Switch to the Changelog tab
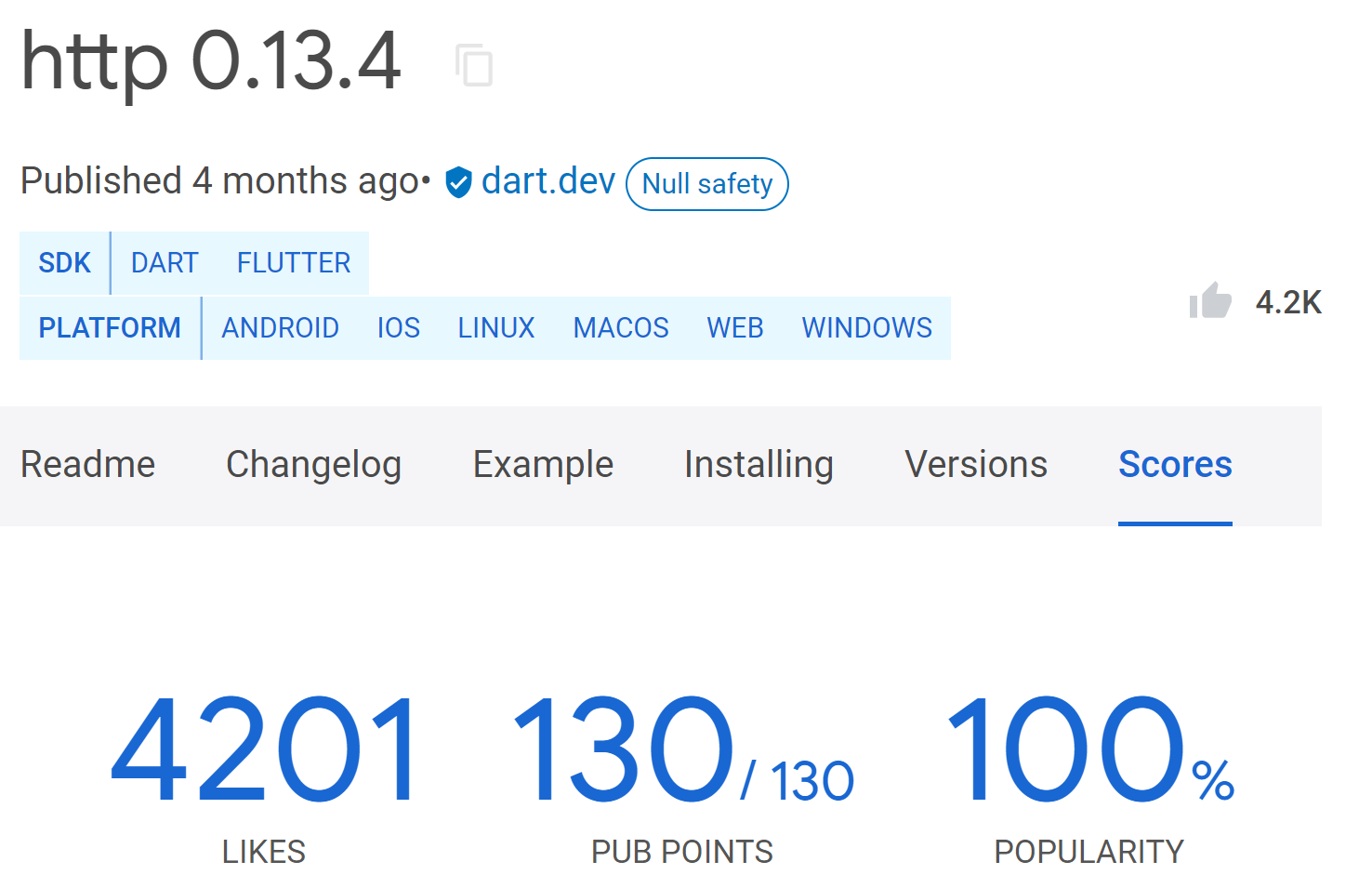Image resolution: width=1372 pixels, height=888 pixels. click(314, 465)
